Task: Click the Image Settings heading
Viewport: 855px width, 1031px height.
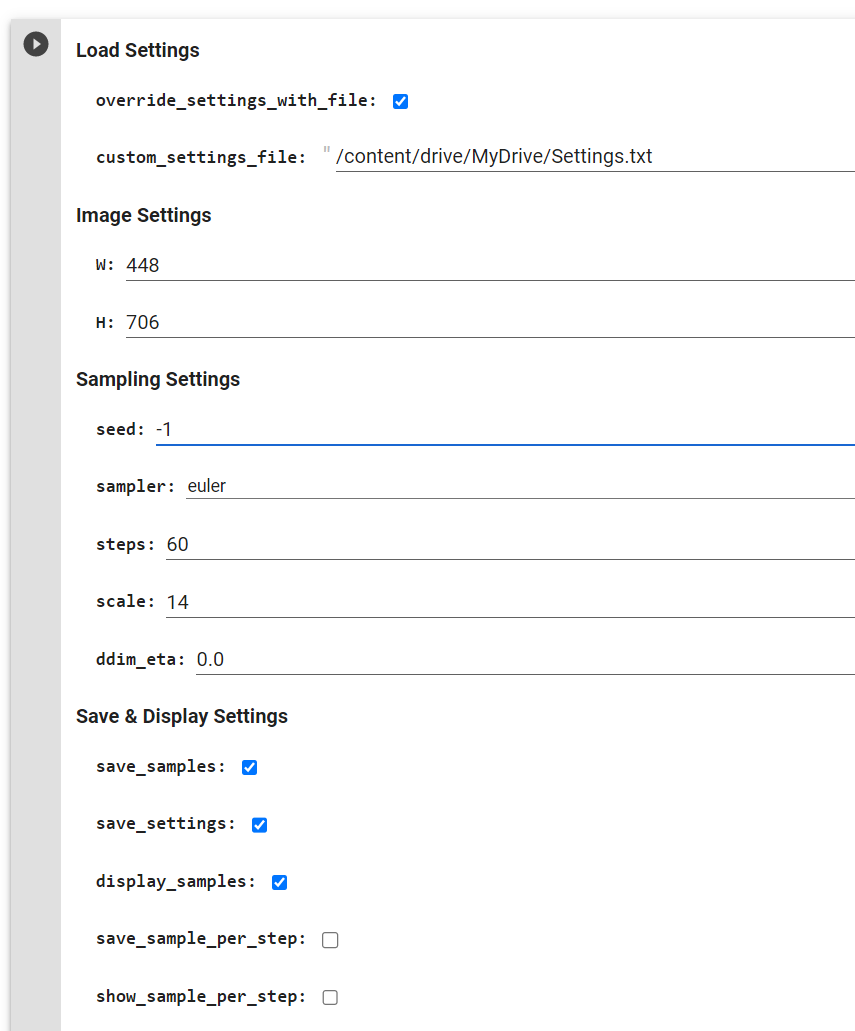Action: [x=144, y=215]
